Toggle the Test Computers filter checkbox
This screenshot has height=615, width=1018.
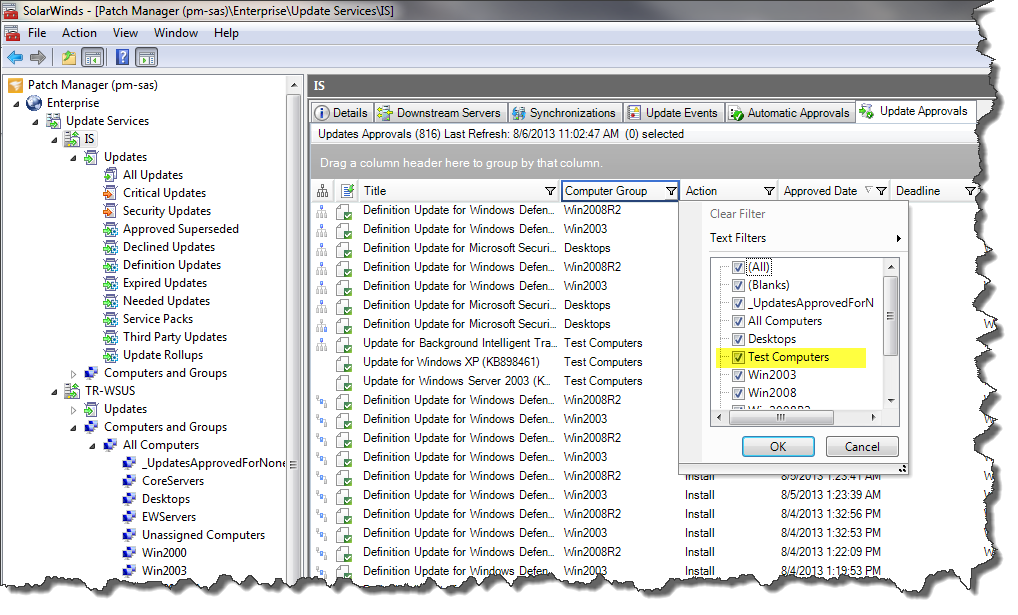(738, 357)
